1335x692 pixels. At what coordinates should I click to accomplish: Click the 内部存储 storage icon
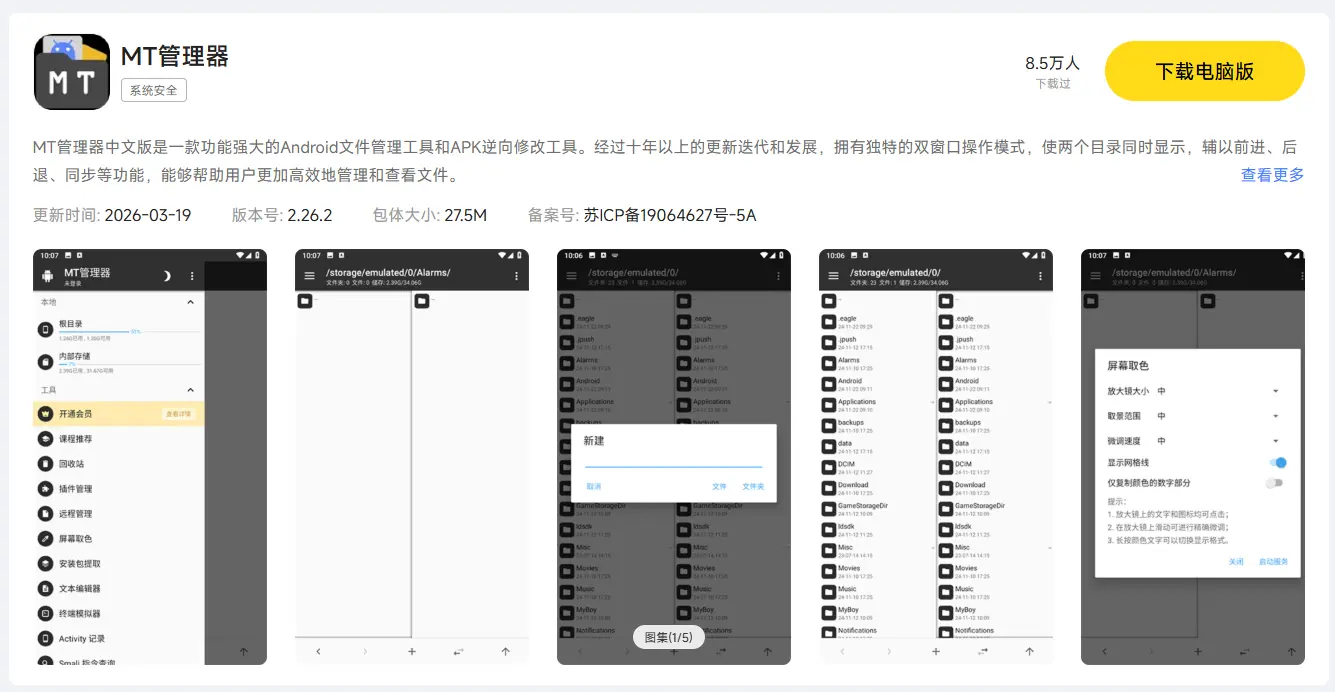(45, 361)
